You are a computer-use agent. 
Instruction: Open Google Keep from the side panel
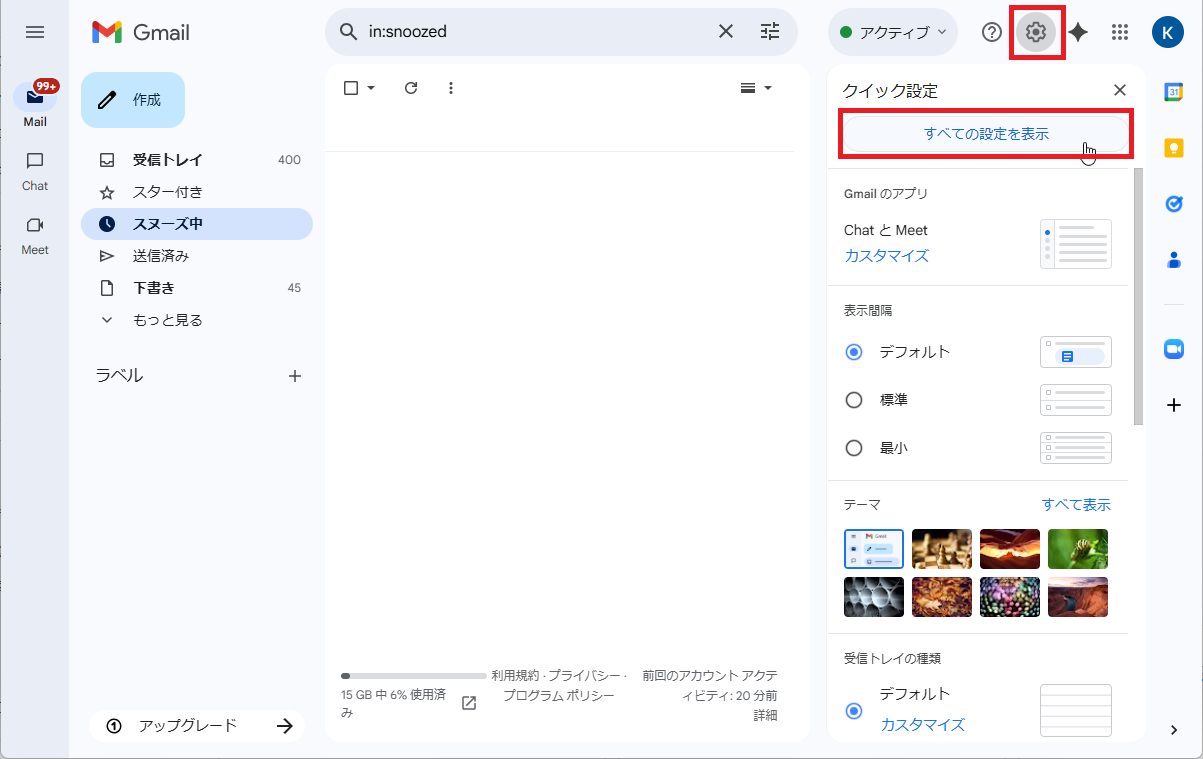pos(1173,147)
